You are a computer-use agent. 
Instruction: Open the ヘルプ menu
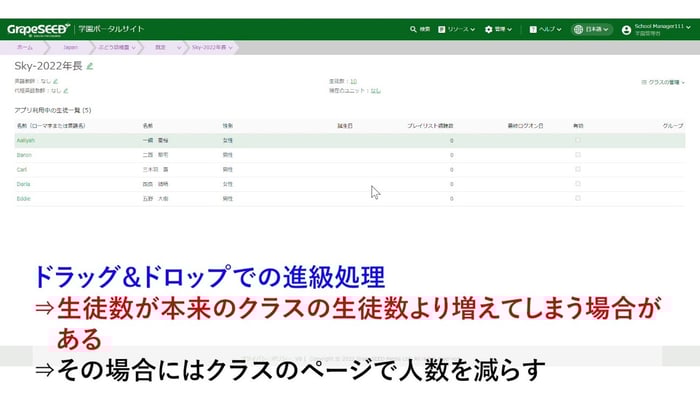pyautogui.click(x=545, y=29)
